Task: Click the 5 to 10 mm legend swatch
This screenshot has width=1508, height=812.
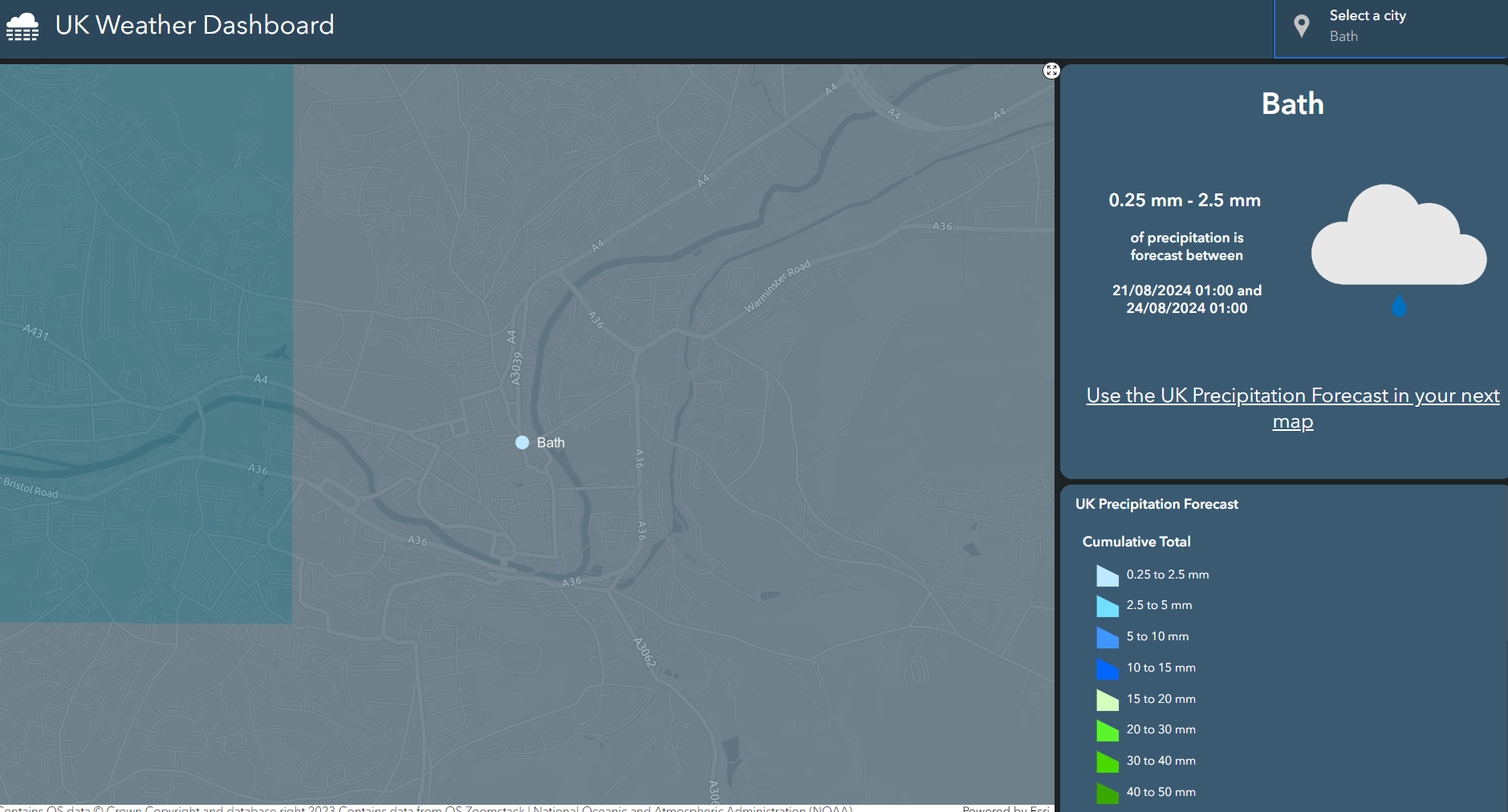Action: 1108,637
